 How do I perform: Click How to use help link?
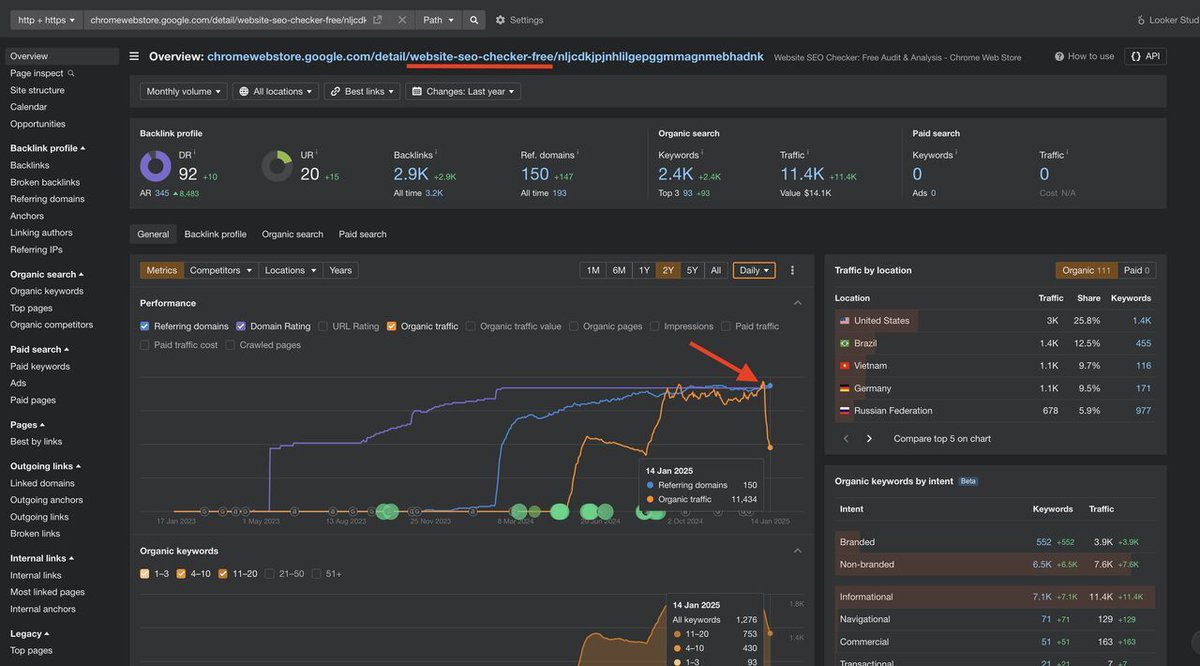[1084, 57]
